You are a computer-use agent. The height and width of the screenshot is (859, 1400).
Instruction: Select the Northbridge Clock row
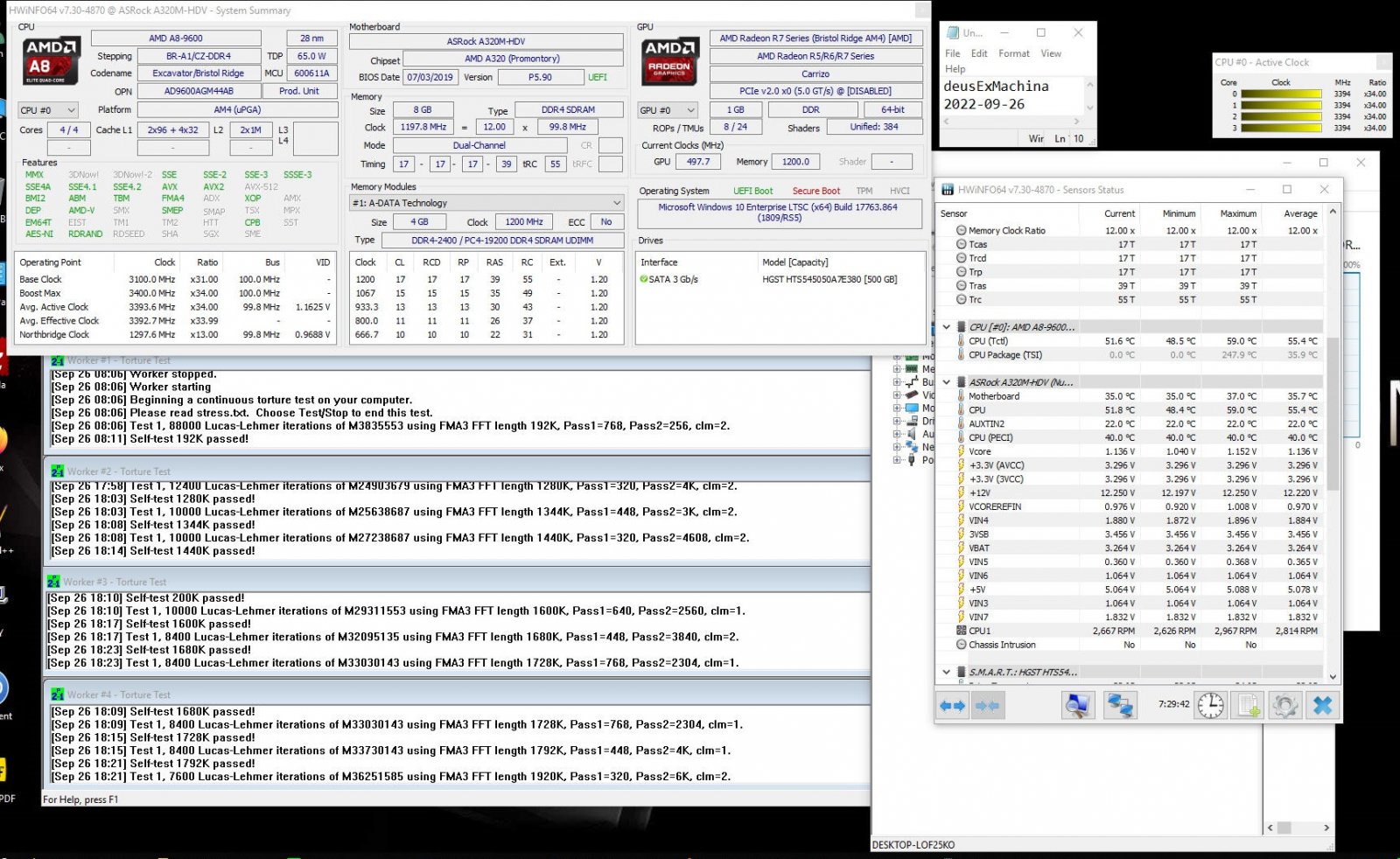coord(175,335)
